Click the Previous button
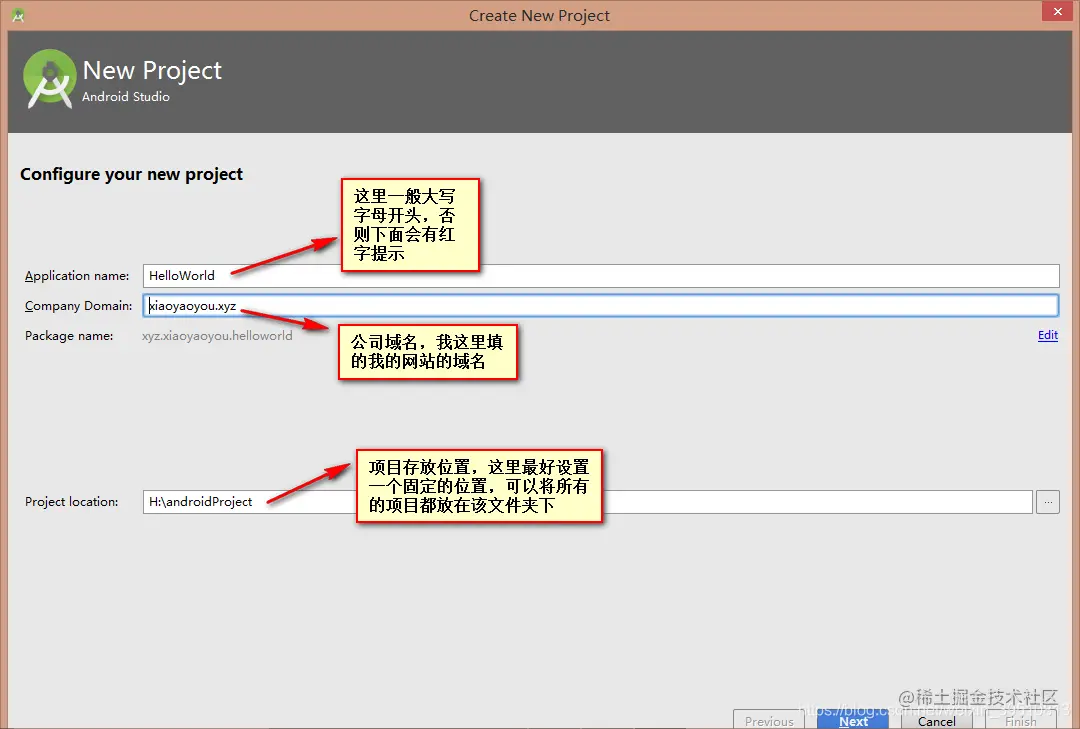The image size is (1080, 729). pos(769,720)
